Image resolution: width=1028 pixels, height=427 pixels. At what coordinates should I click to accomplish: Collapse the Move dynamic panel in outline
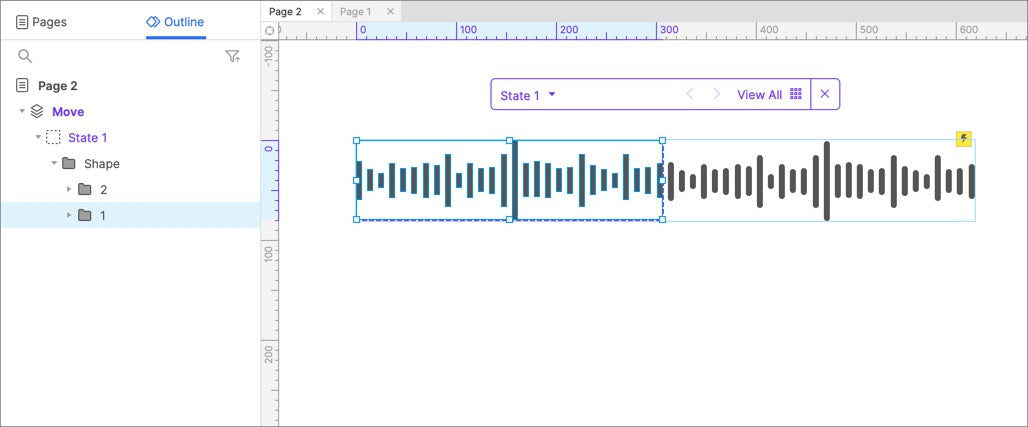[22, 112]
